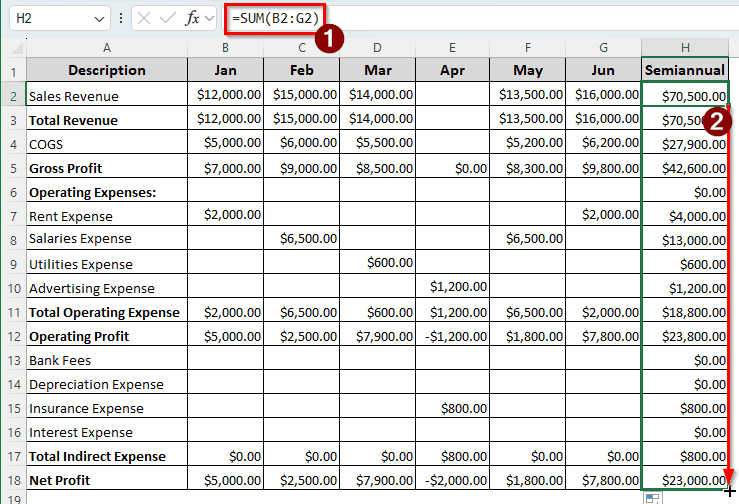Select column F header
The width and height of the screenshot is (739, 504).
pos(528,48)
